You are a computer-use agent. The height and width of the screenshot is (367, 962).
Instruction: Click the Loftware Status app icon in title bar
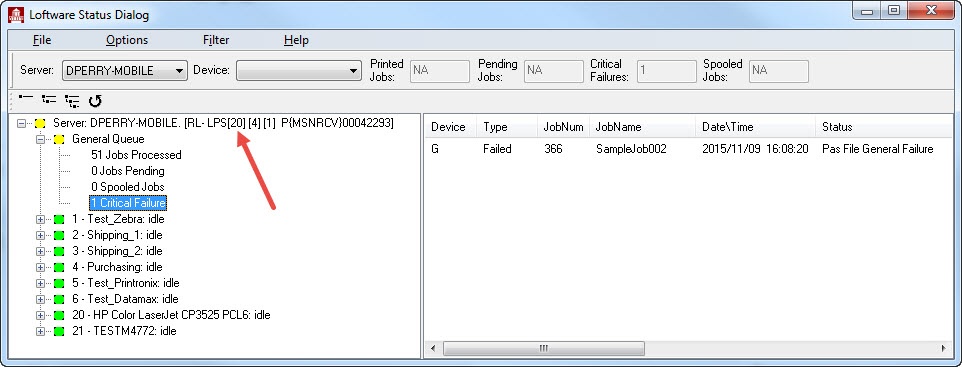tap(15, 14)
